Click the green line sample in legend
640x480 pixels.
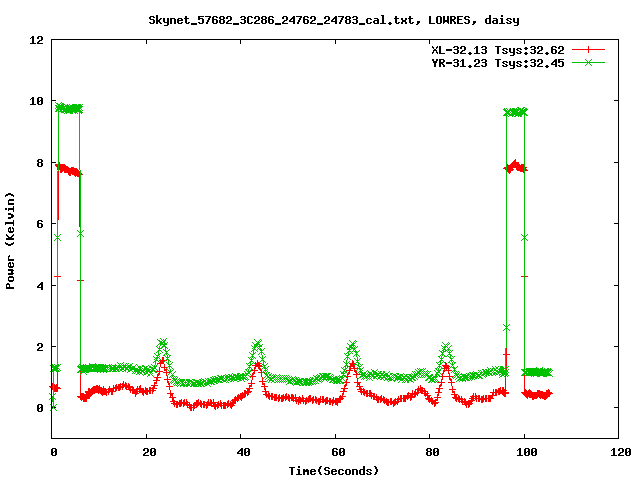tap(588, 62)
